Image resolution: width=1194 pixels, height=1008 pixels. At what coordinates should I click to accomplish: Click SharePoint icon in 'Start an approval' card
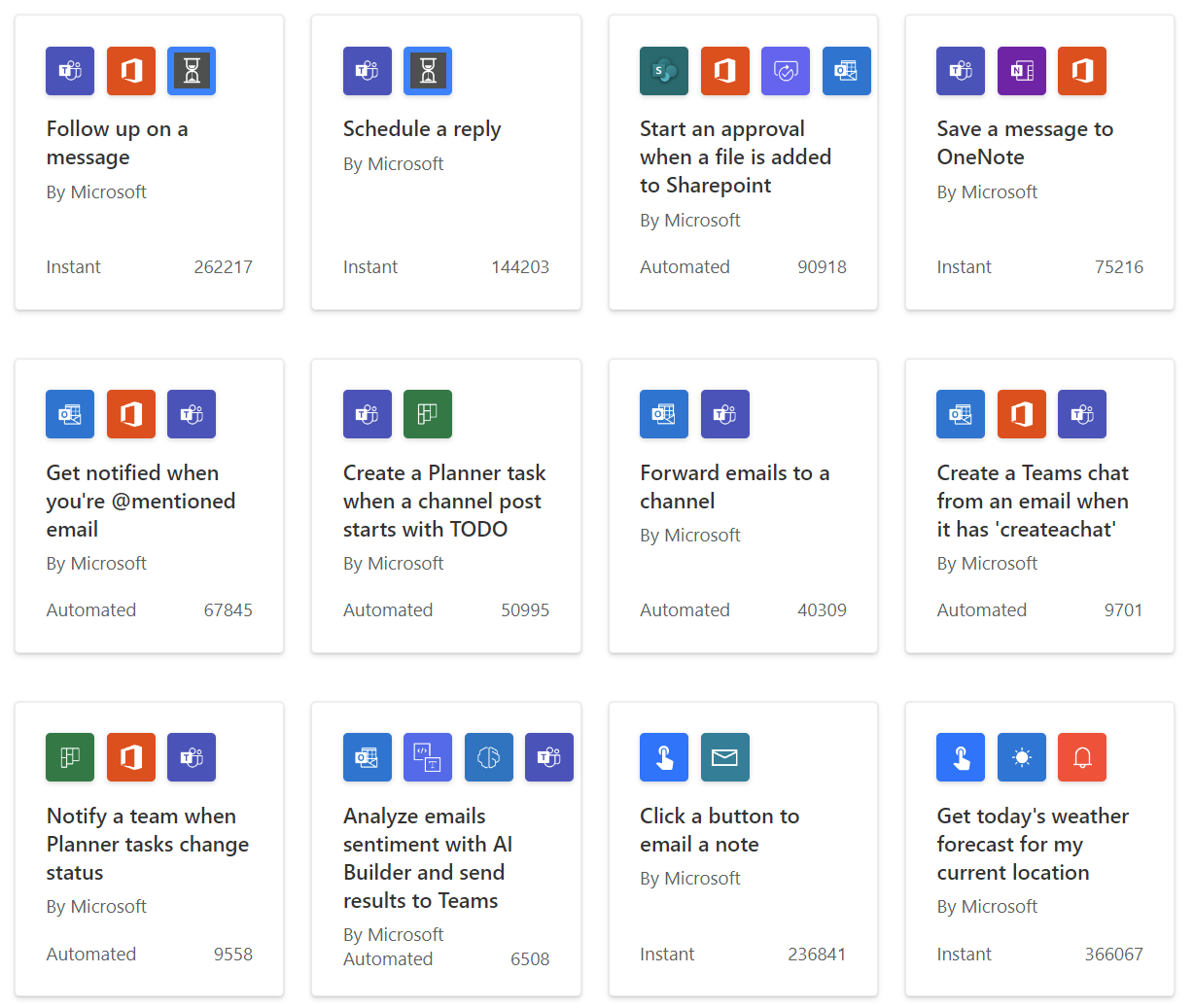tap(664, 71)
